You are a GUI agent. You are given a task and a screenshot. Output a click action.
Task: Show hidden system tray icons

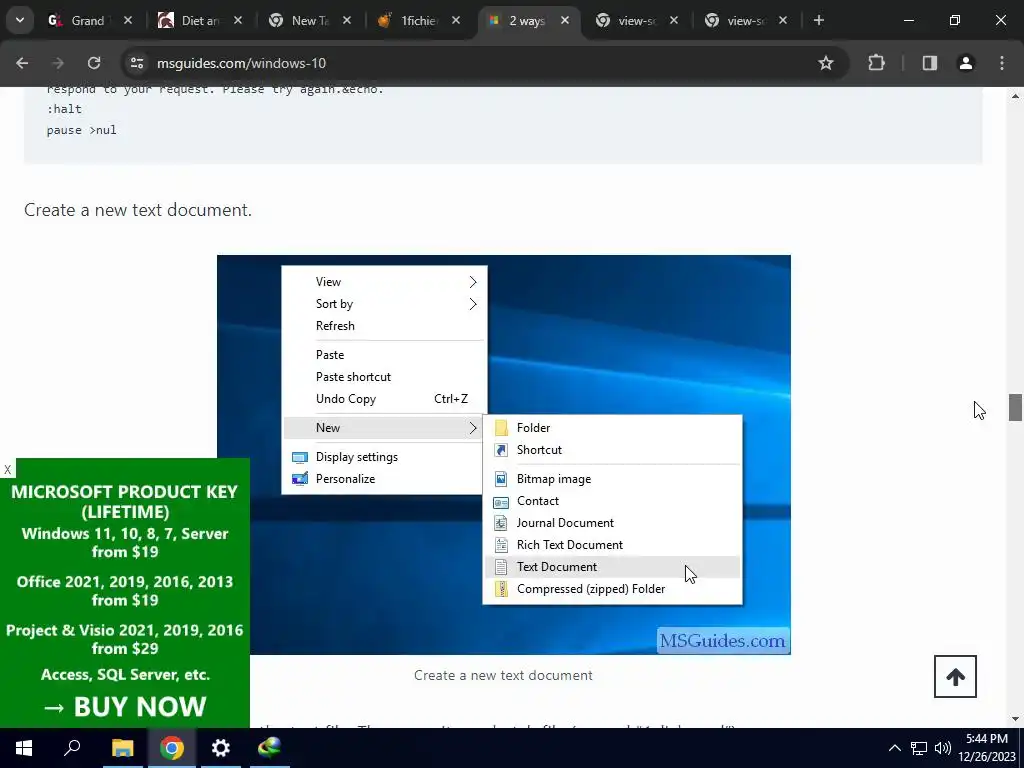click(x=895, y=748)
